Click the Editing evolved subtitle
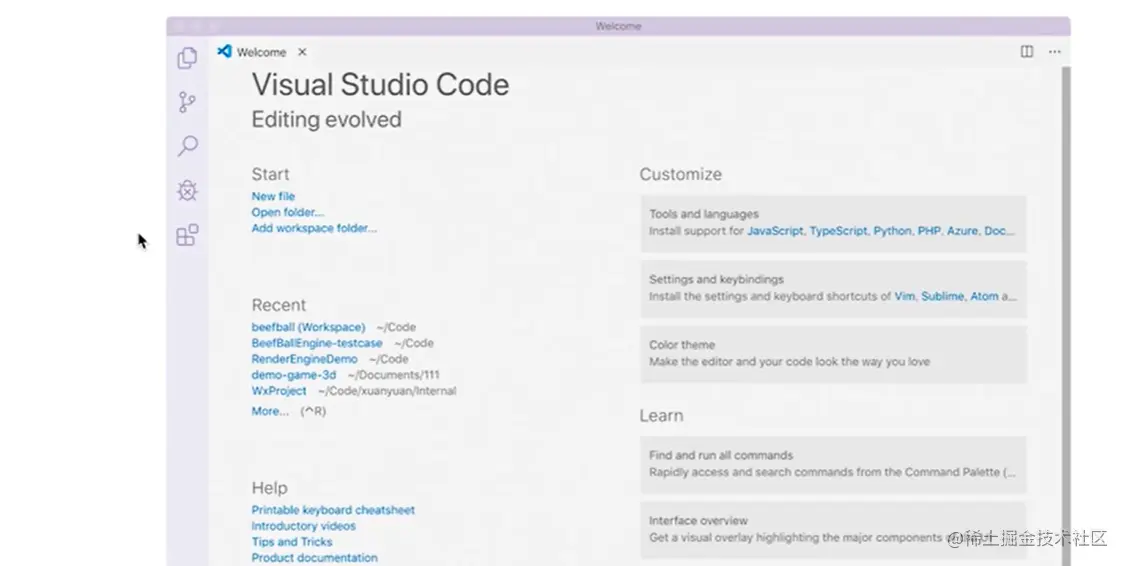1125x566 pixels. 326,119
